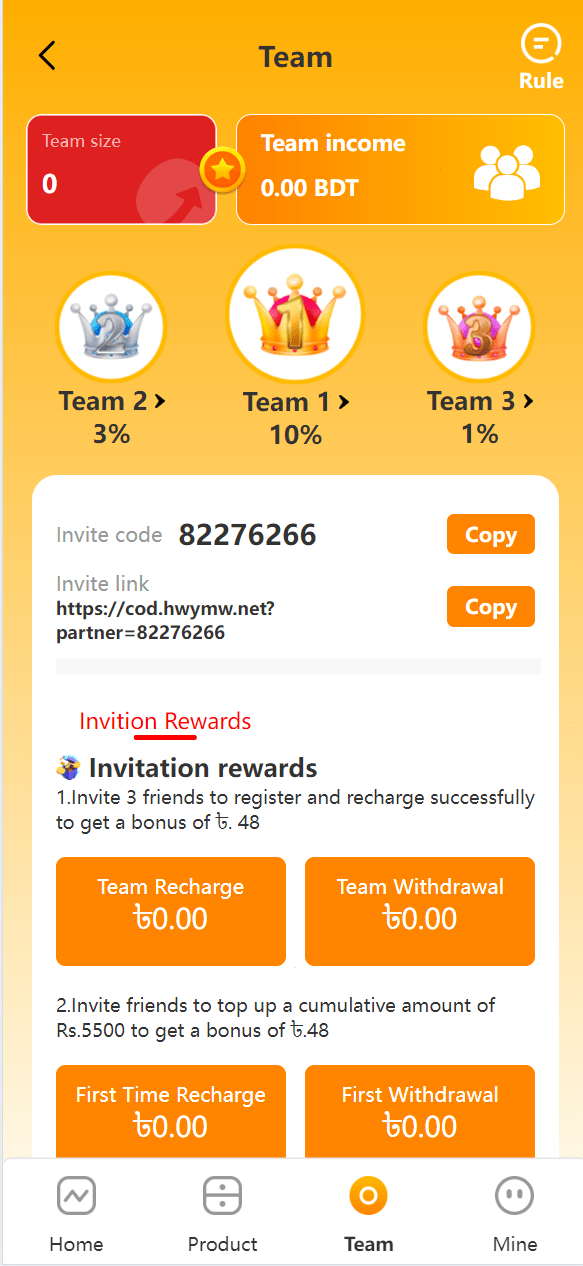This screenshot has height=1266, width=583.
Task: Copy the invite code 82276266
Action: click(491, 534)
